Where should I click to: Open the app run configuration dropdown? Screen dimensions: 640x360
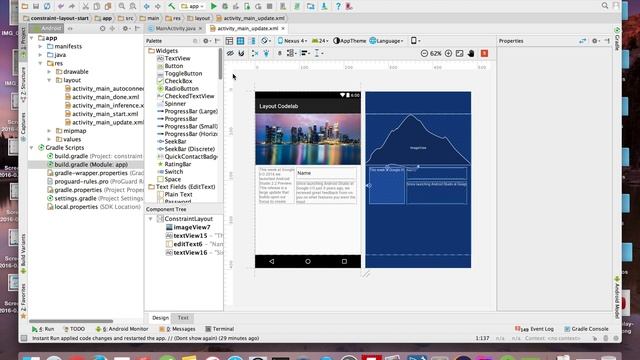(193, 6)
